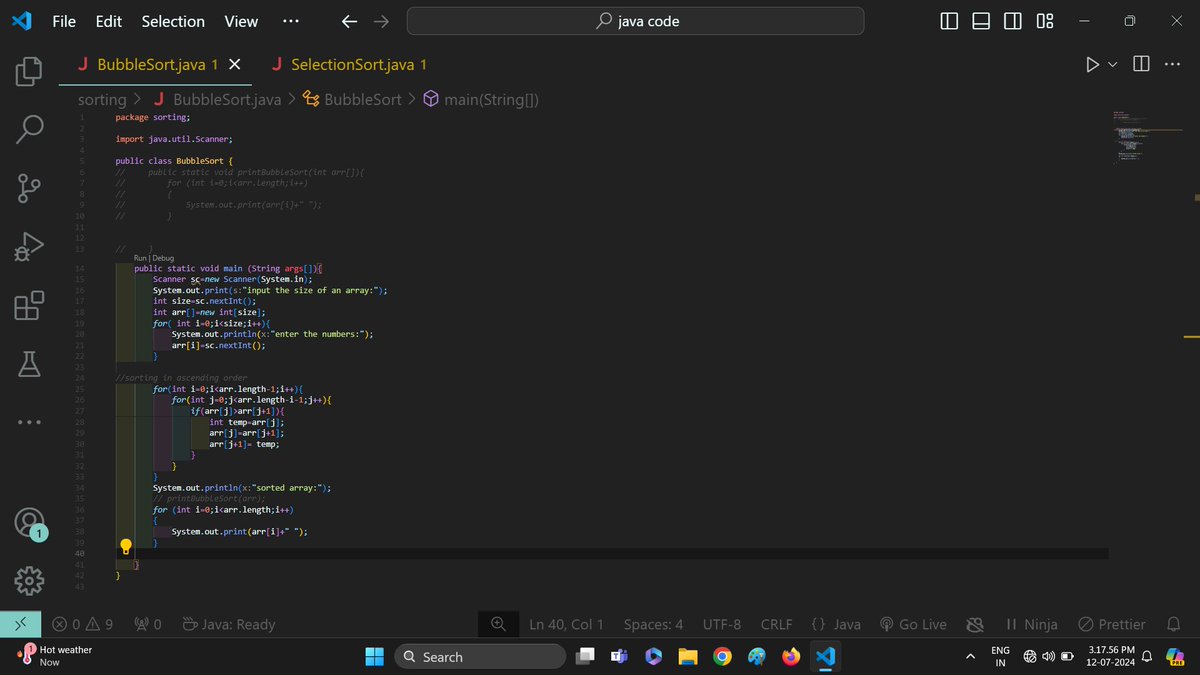Image resolution: width=1200 pixels, height=675 pixels.
Task: Open the run button dropdown arrow
Action: click(1113, 65)
